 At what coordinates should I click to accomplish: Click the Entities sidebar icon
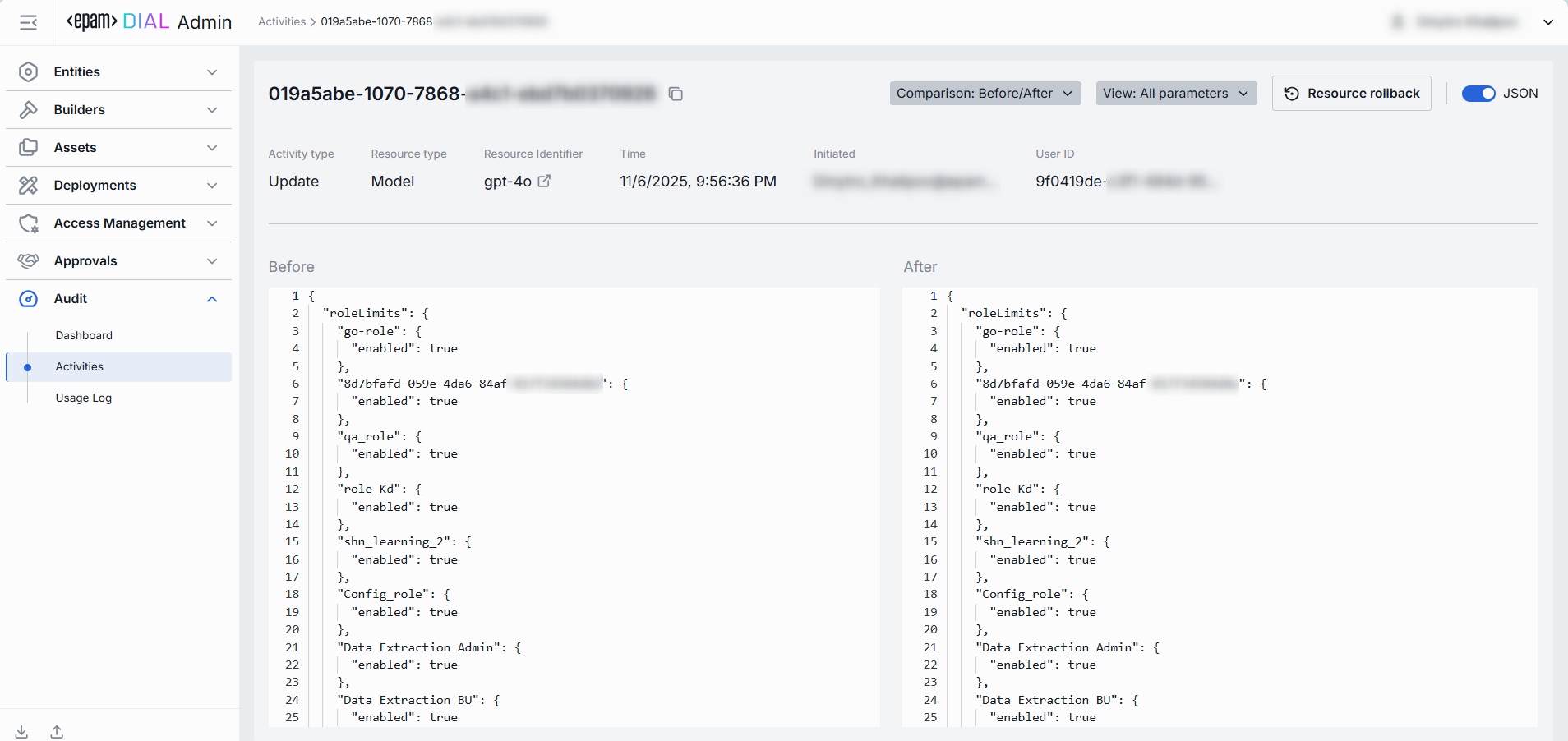pyautogui.click(x=29, y=72)
